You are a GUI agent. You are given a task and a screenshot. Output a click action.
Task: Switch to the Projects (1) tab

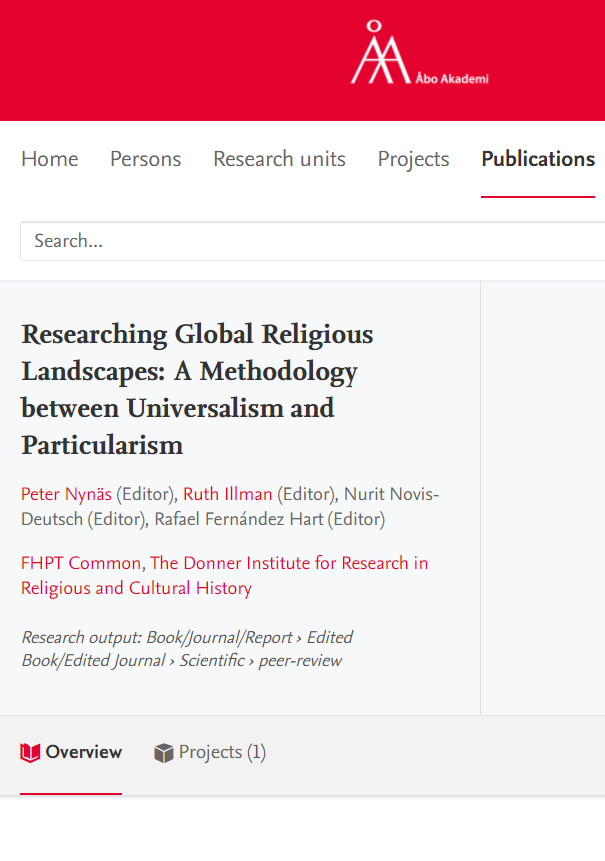pos(222,752)
